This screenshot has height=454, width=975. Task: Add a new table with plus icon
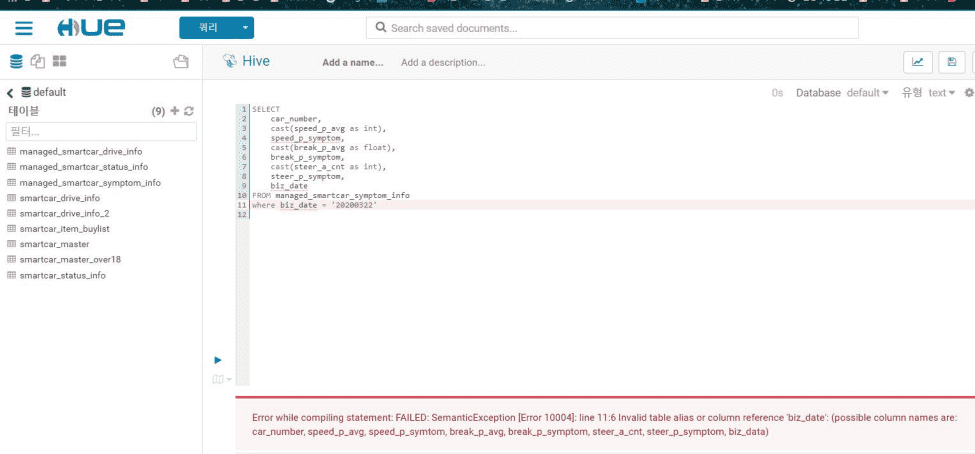point(175,111)
